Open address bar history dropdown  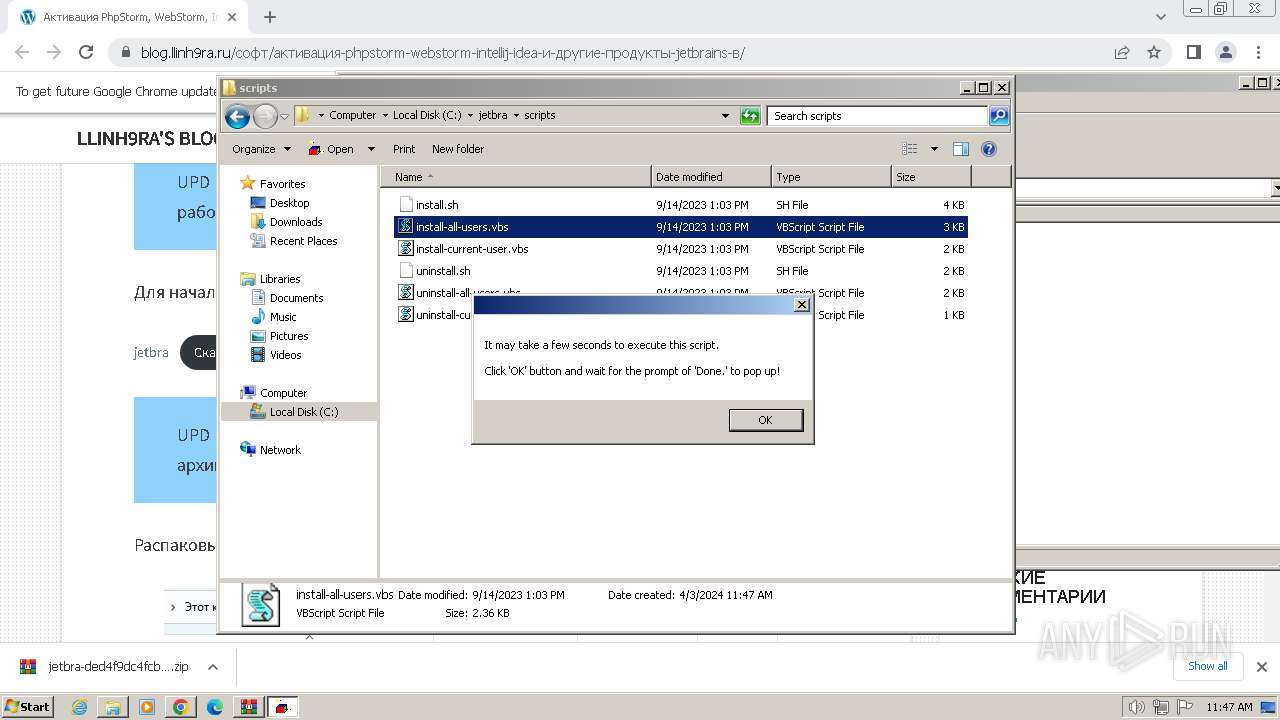tap(726, 116)
